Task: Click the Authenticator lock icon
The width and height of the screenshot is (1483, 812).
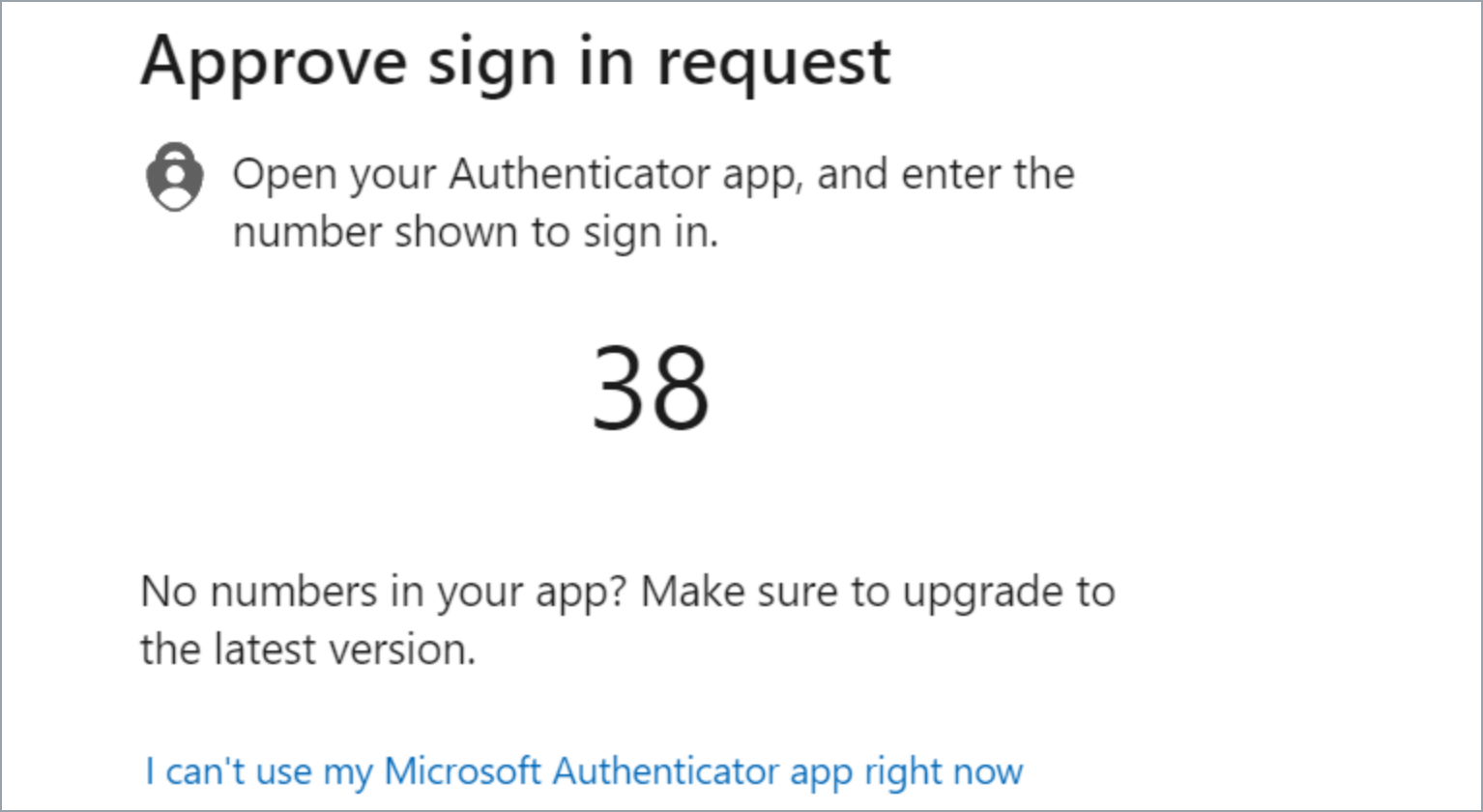Action: click(x=175, y=177)
